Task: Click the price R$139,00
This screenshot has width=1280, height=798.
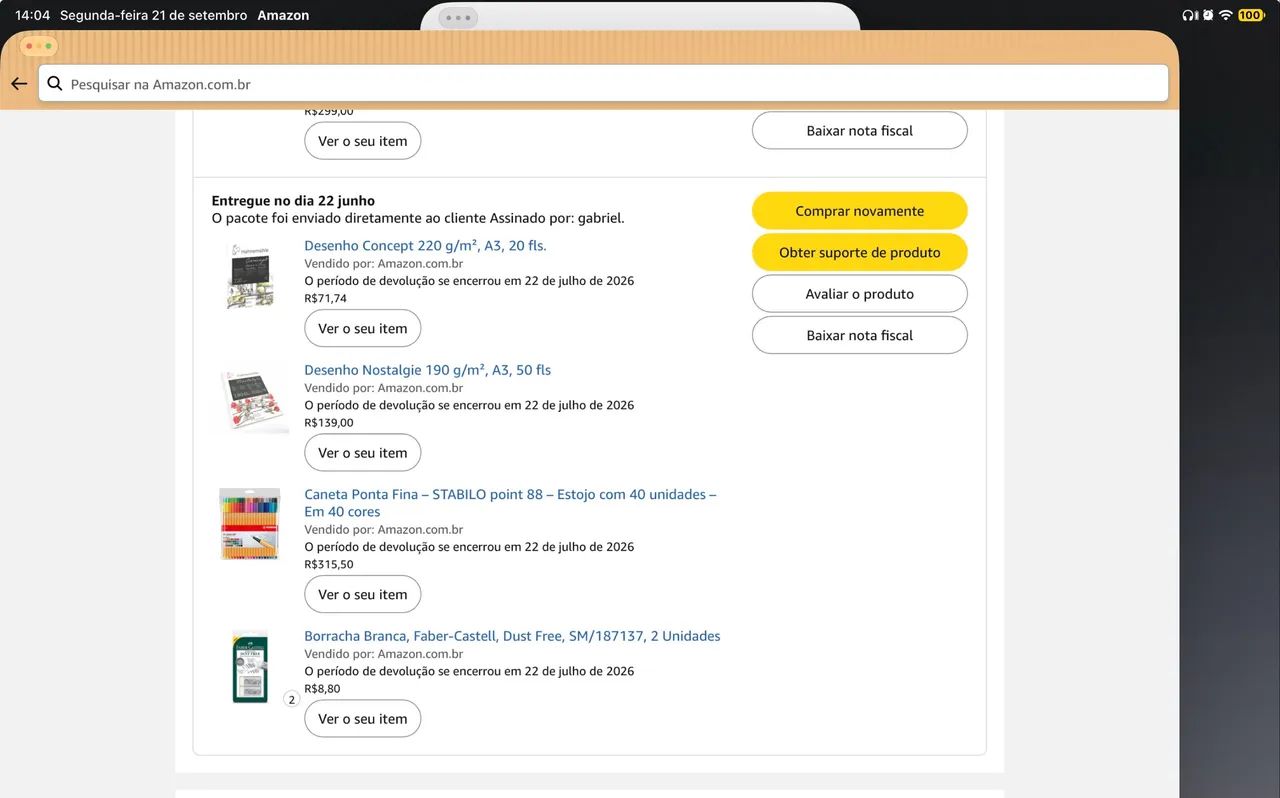Action: (x=329, y=422)
